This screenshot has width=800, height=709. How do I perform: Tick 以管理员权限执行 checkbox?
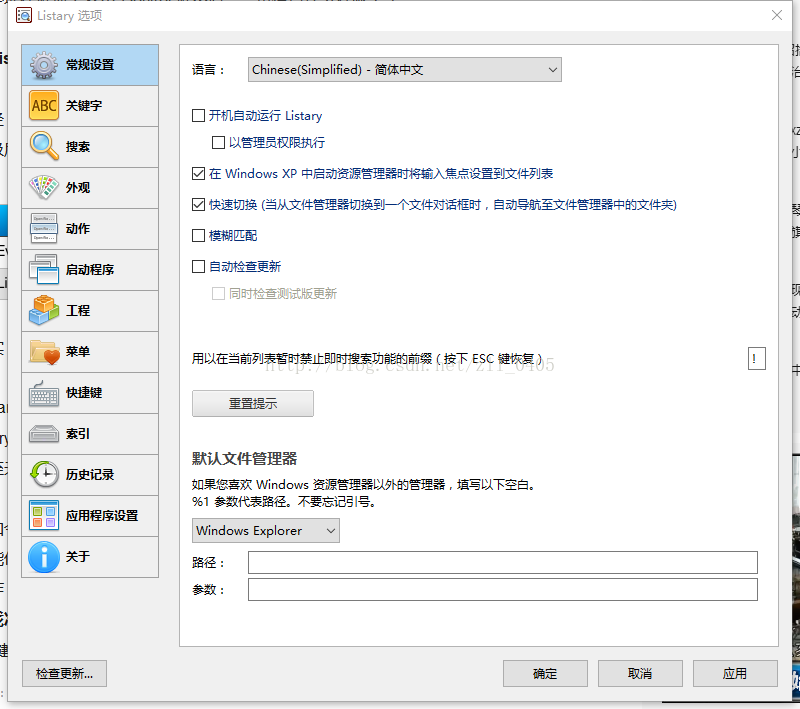point(218,142)
